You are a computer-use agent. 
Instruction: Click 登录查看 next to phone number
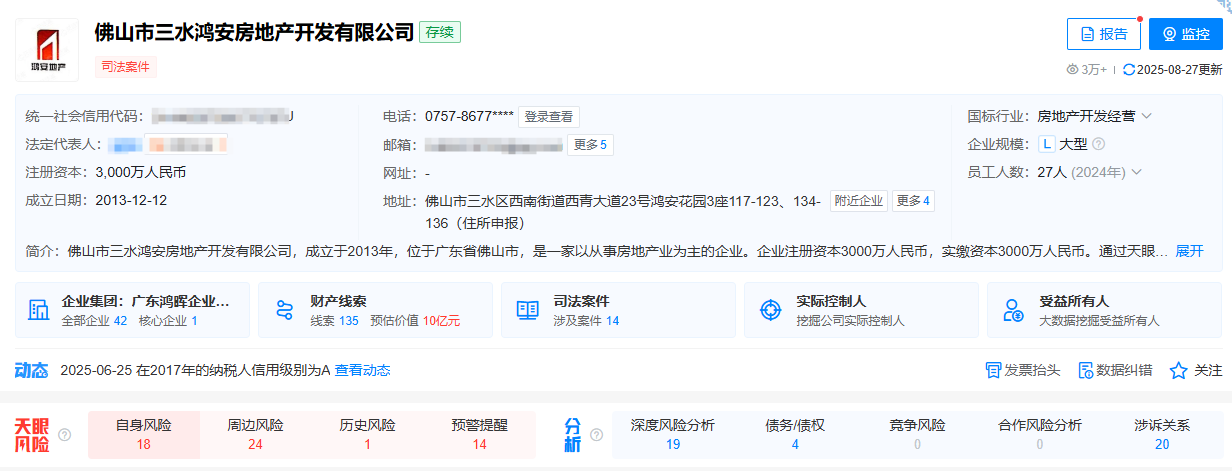[549, 116]
